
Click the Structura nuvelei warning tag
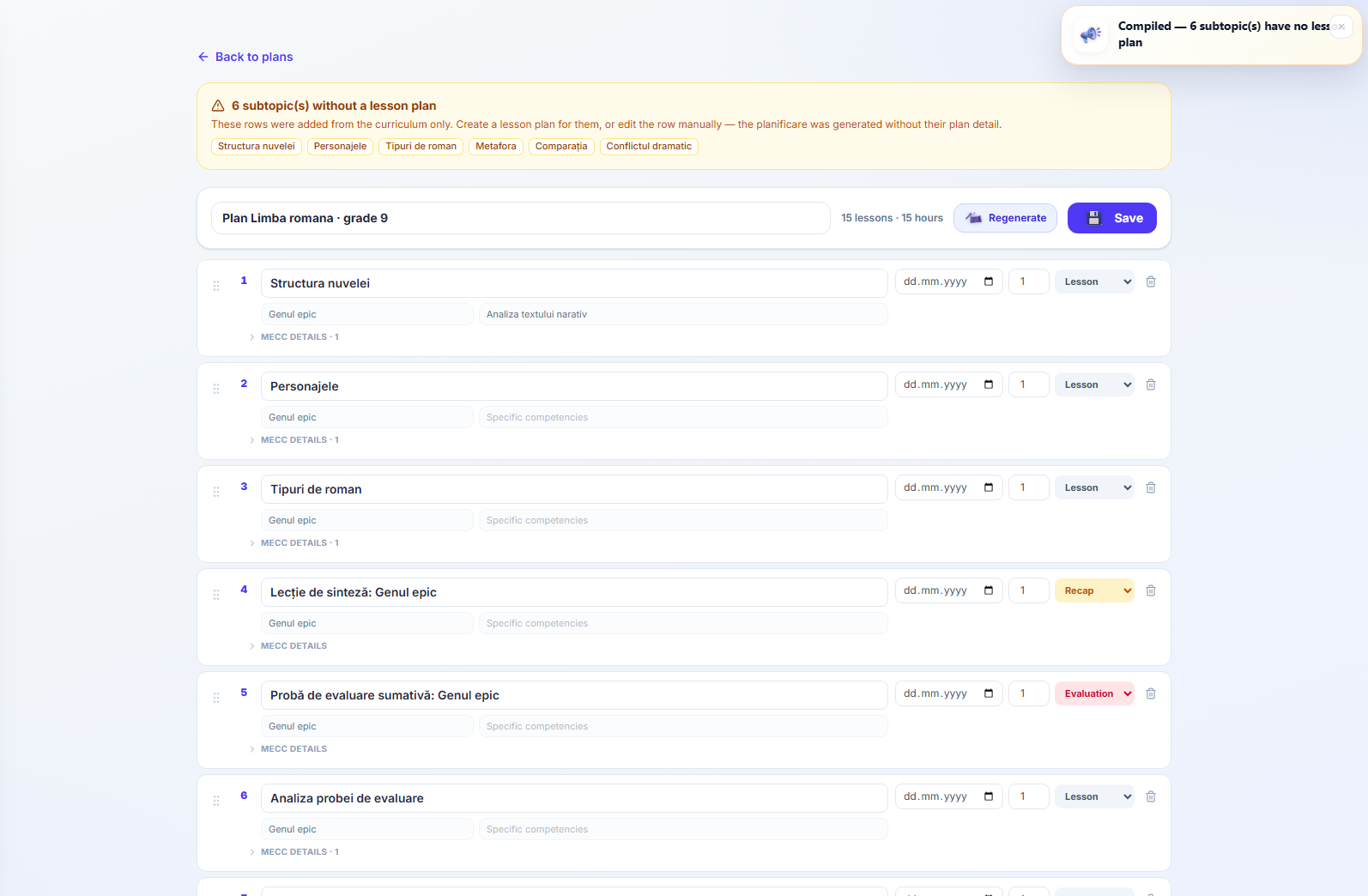click(x=257, y=147)
